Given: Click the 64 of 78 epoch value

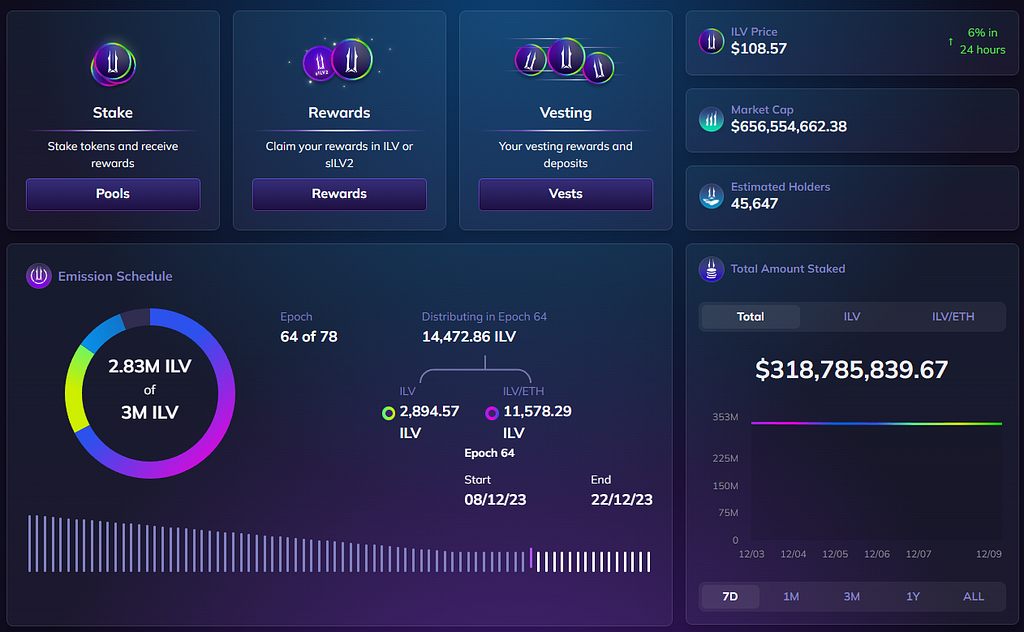Looking at the screenshot, I should (x=309, y=337).
